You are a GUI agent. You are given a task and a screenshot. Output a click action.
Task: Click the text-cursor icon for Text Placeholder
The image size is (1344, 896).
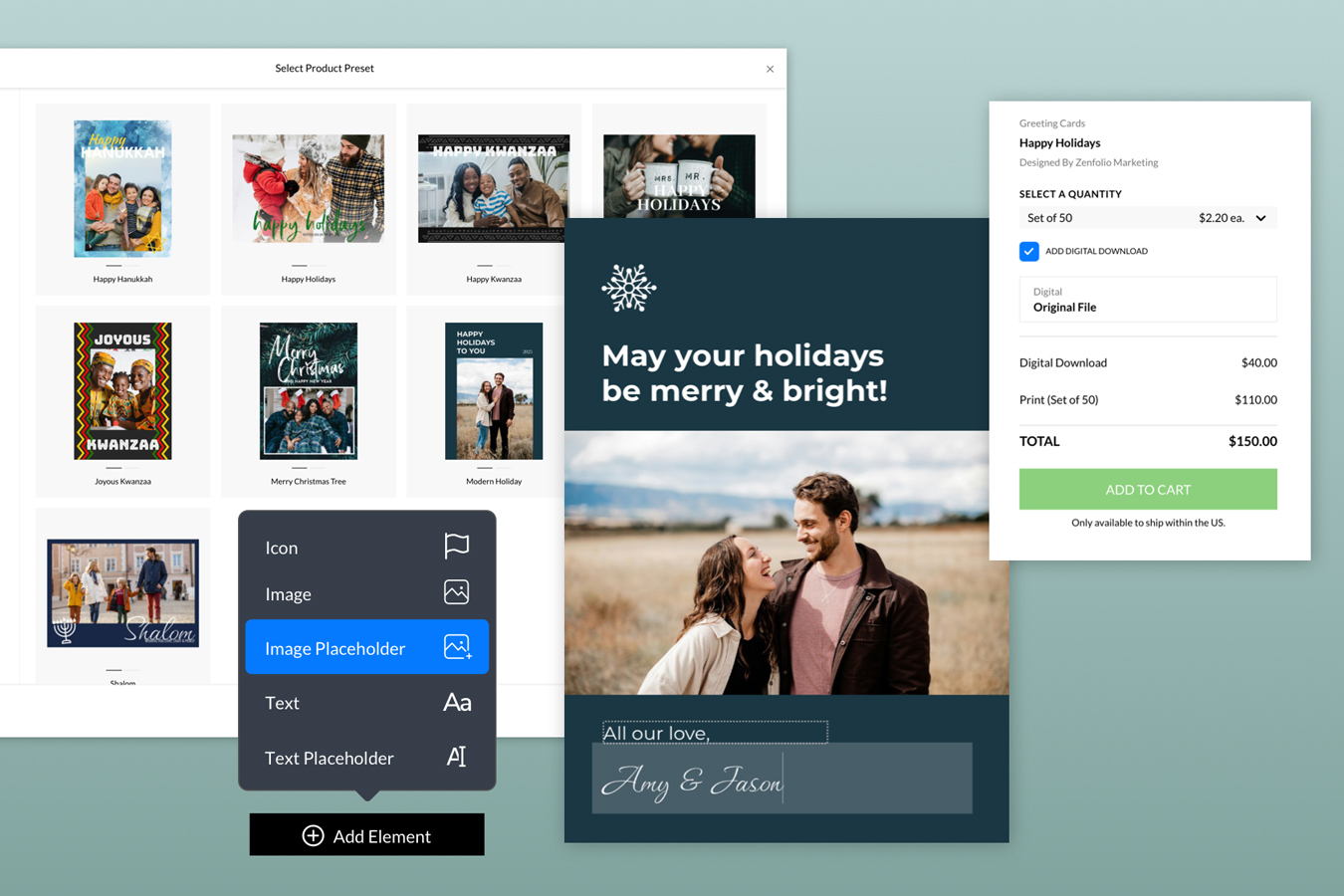(456, 757)
